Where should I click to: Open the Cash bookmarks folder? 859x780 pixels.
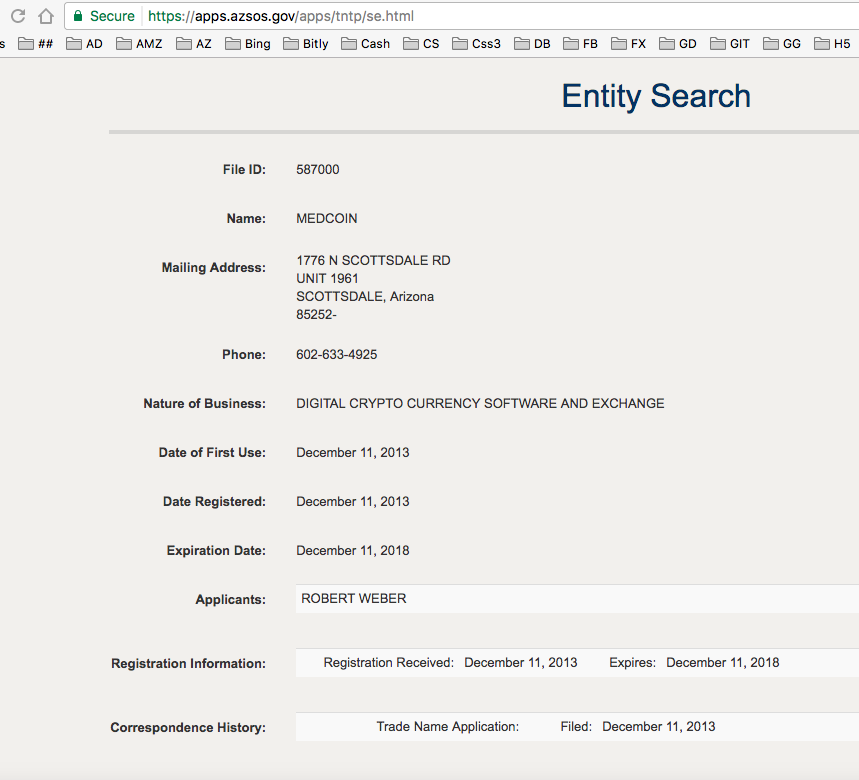point(365,44)
